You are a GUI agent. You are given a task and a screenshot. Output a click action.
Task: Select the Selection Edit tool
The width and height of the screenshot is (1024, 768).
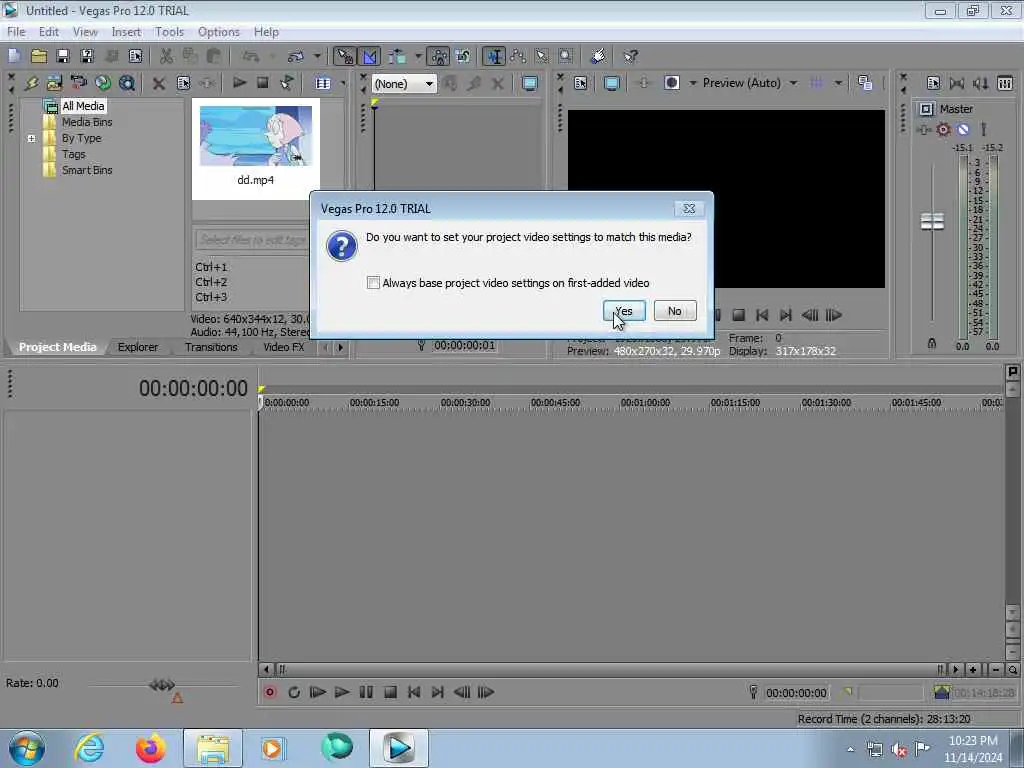(x=542, y=57)
